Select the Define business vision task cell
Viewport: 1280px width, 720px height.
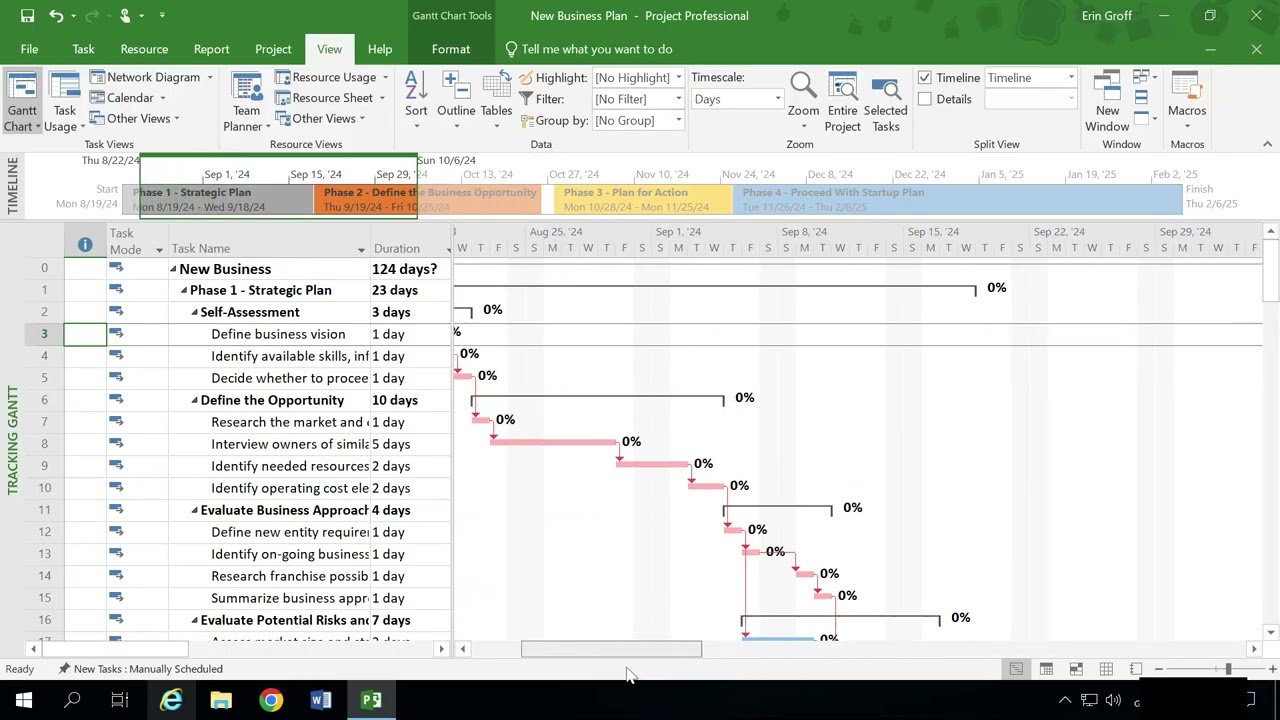pos(269,334)
